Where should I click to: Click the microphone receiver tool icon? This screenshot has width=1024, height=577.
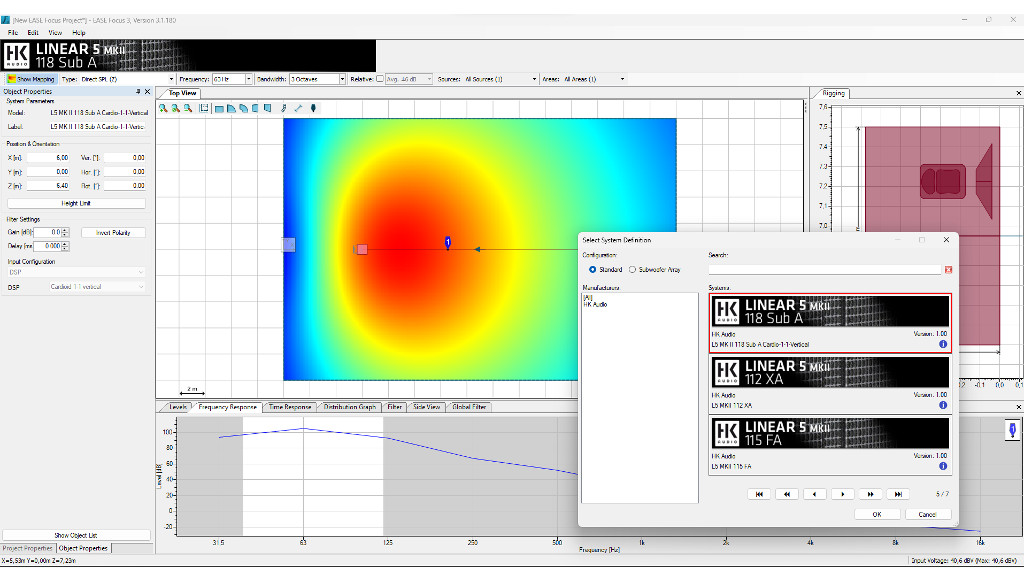tap(313, 108)
